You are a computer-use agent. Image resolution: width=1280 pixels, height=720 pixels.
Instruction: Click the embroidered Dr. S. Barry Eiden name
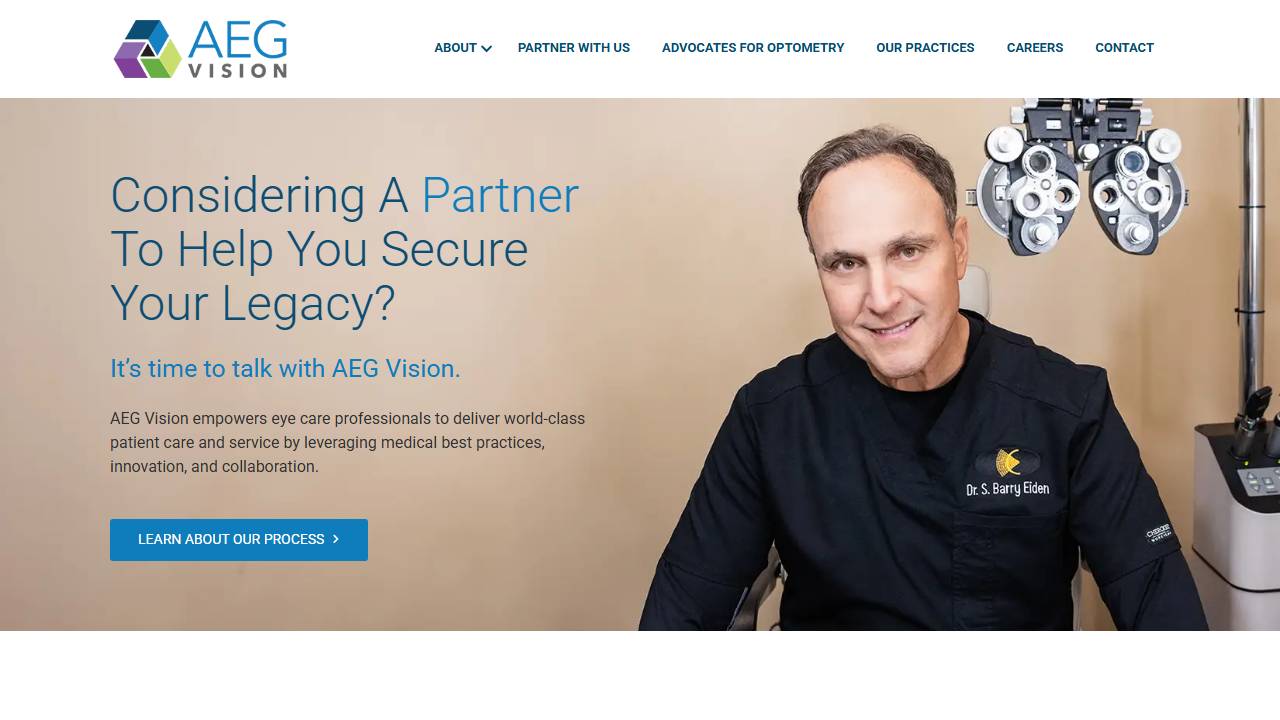(1007, 489)
